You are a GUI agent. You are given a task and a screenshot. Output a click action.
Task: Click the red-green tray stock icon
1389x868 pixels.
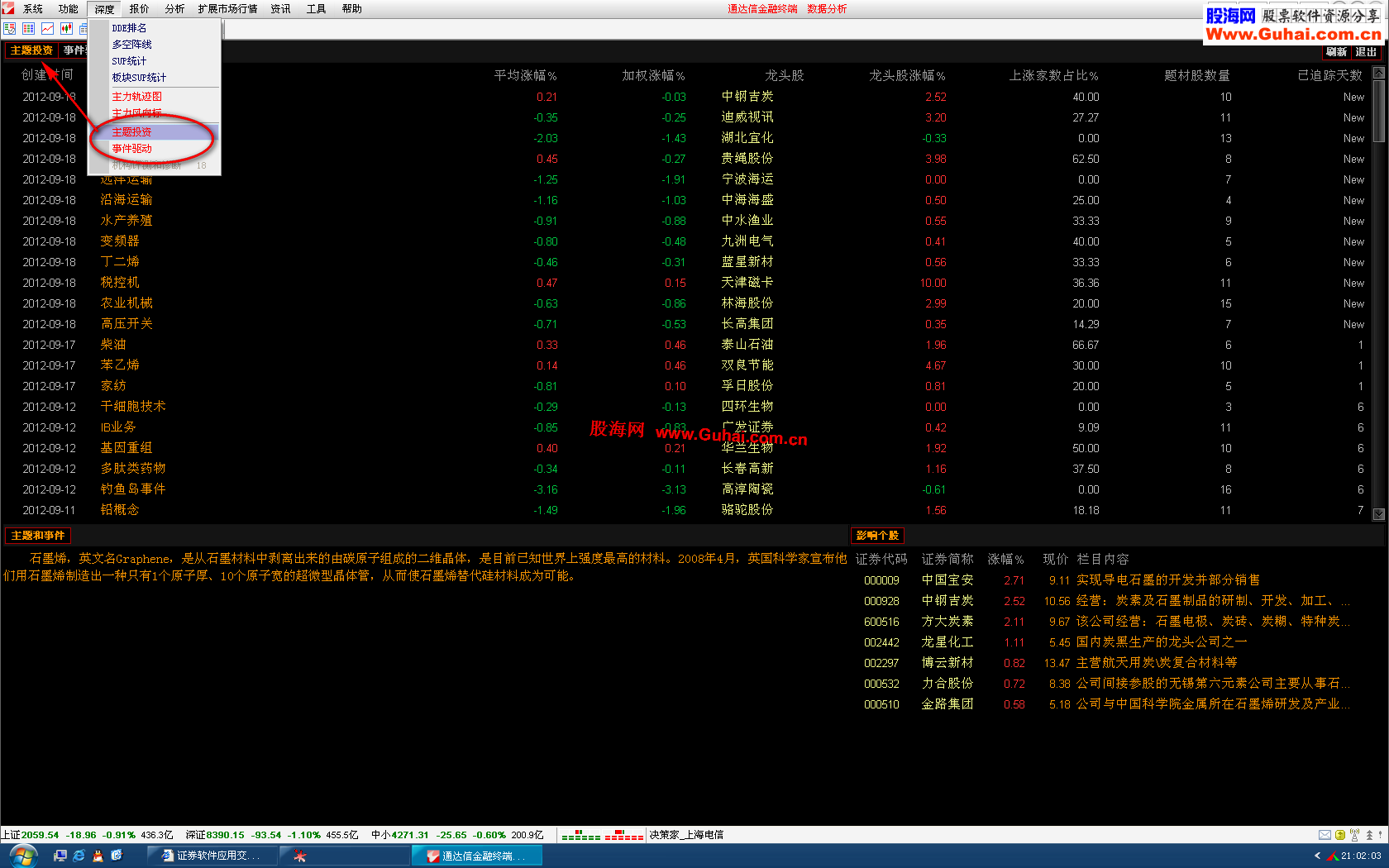click(1333, 856)
